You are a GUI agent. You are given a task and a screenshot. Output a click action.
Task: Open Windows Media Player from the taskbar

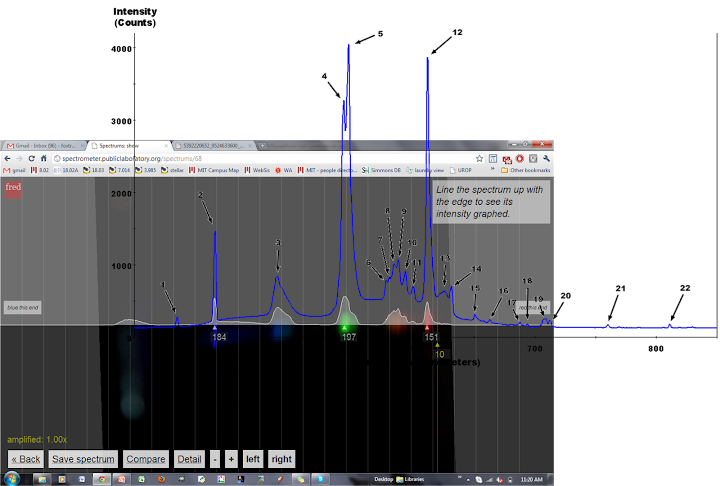[x=62, y=479]
